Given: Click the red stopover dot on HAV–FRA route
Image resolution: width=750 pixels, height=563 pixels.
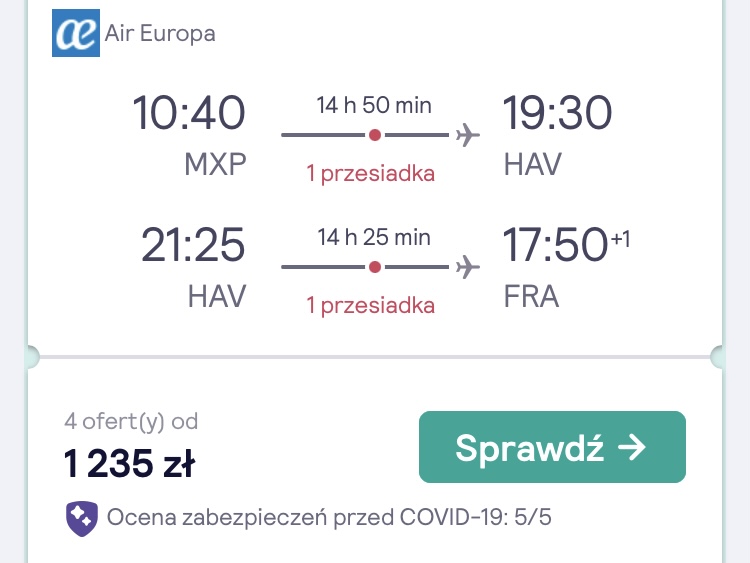Looking at the screenshot, I should coord(375,267).
